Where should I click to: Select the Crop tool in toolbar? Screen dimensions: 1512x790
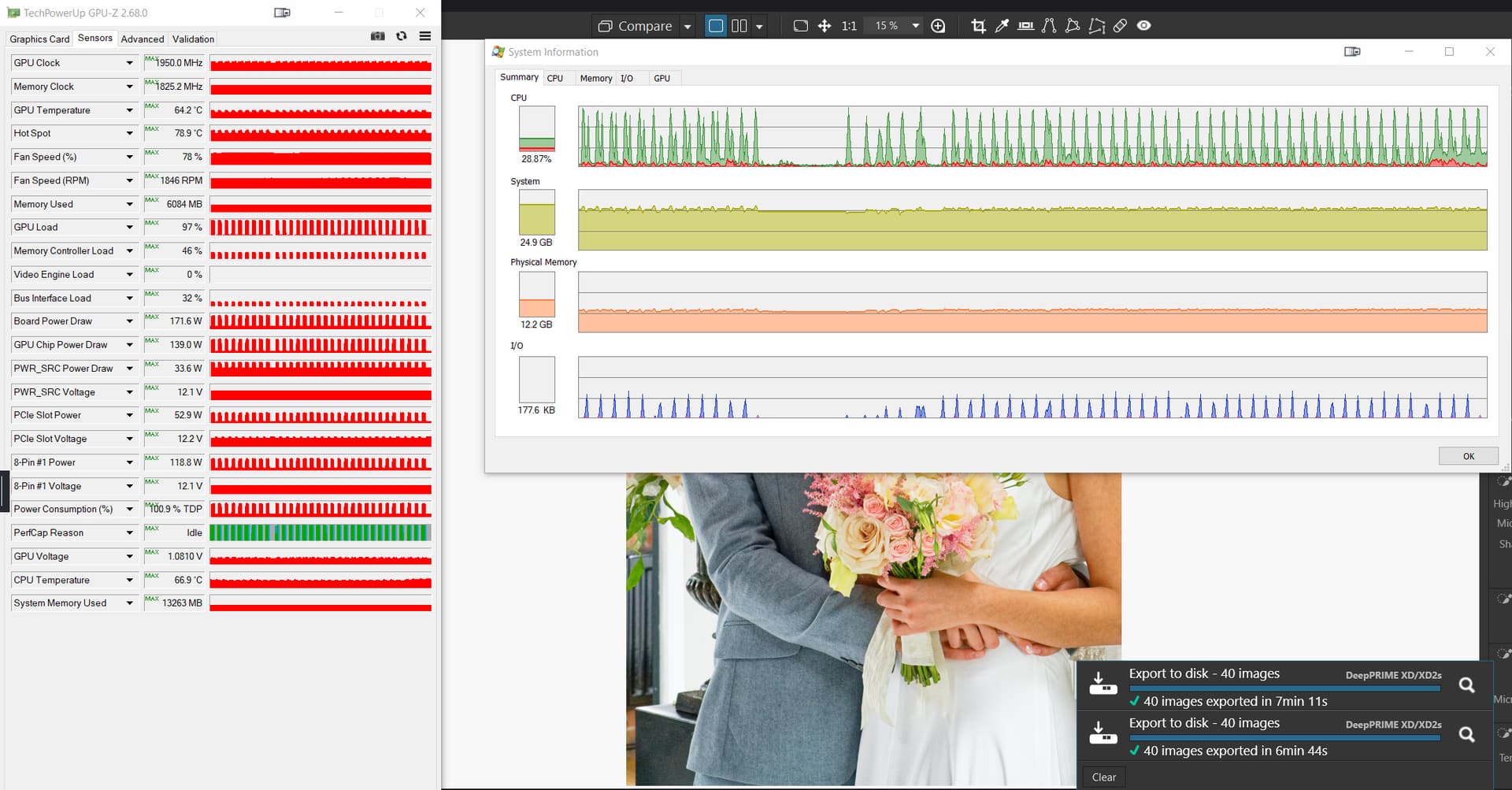click(978, 26)
